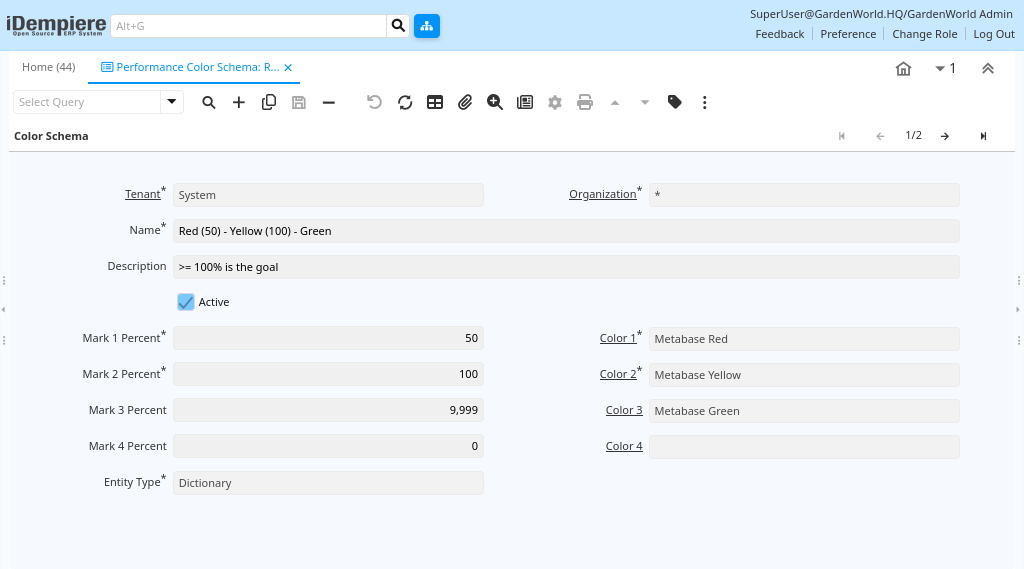Copy record using duplicate icon
1024x569 pixels.
pyautogui.click(x=268, y=103)
